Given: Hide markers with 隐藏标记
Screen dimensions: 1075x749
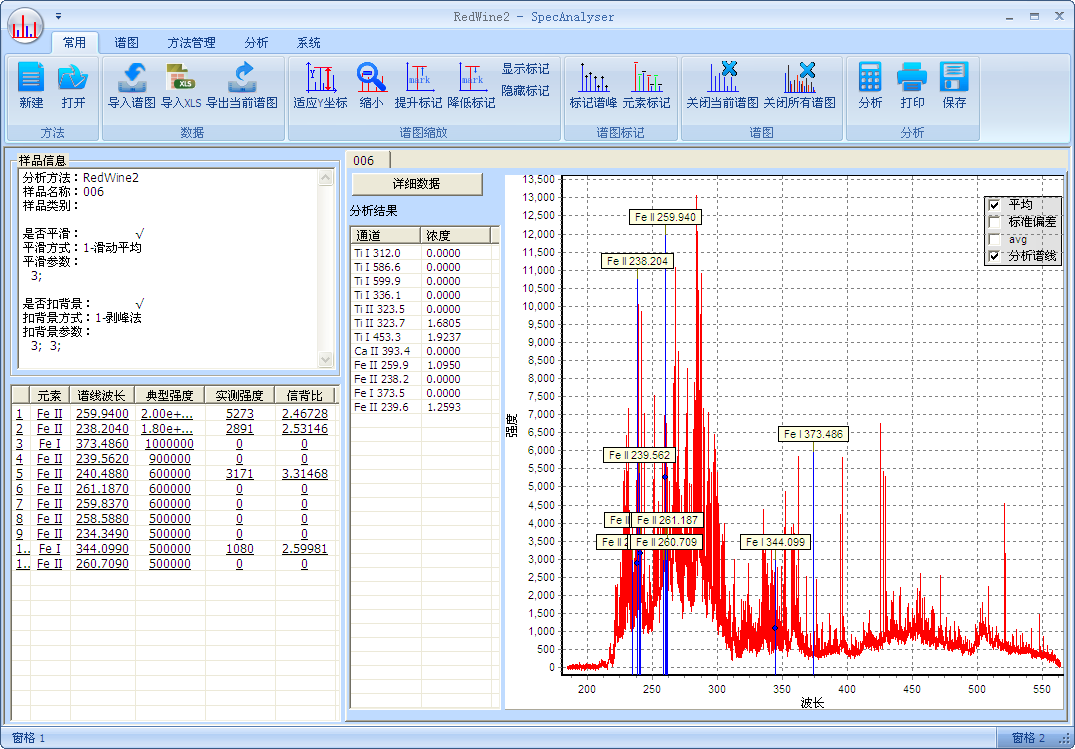Looking at the screenshot, I should [x=525, y=91].
